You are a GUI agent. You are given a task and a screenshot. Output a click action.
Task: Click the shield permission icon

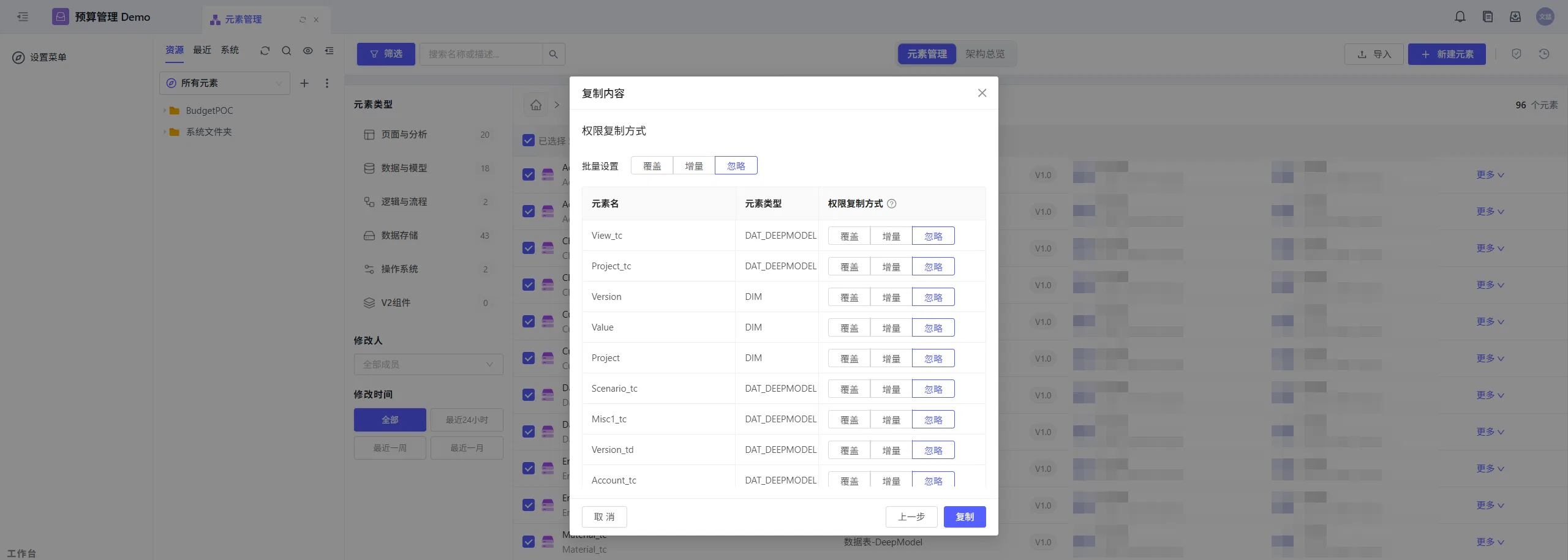click(1517, 54)
